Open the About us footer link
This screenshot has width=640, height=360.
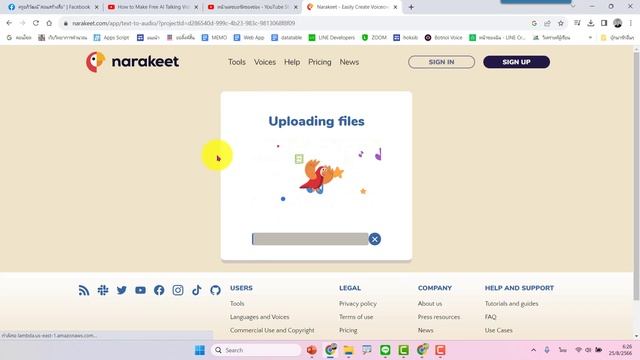[430, 304]
